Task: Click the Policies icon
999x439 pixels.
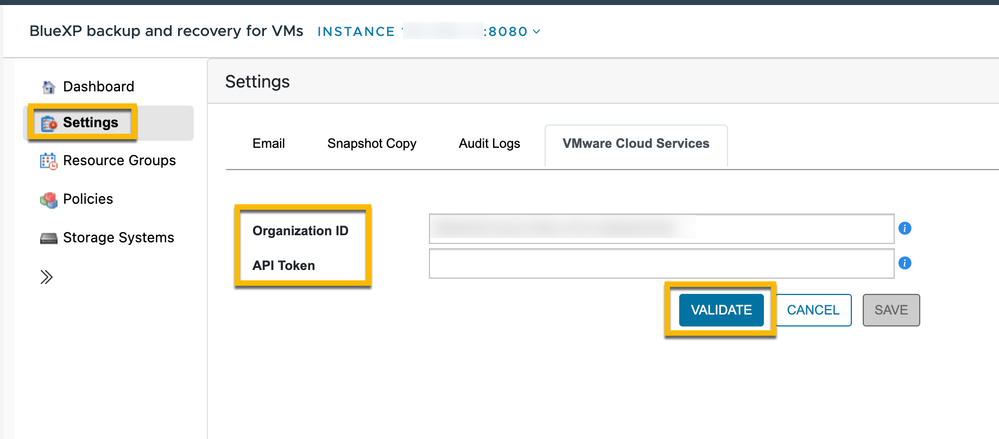Action: point(48,199)
